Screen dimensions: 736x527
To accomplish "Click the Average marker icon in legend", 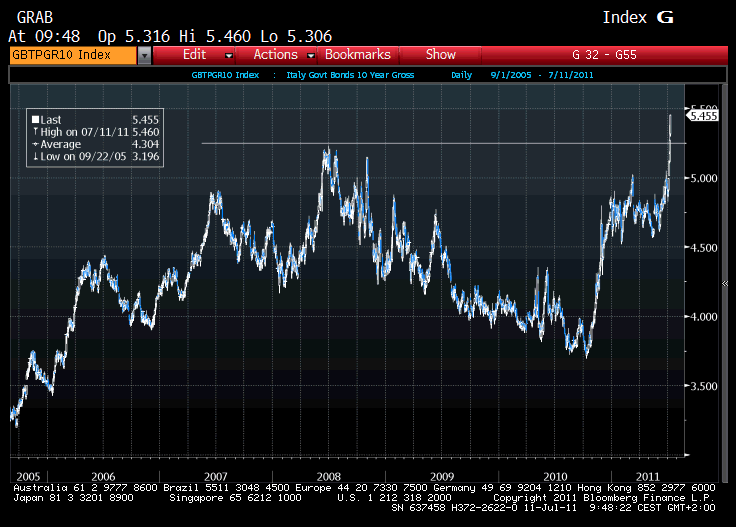I will point(35,144).
